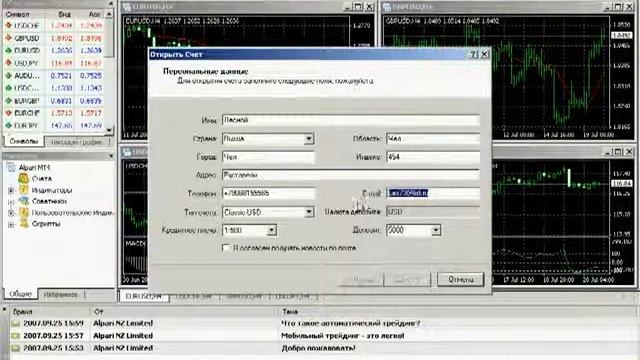Close the Открыть Счет dialog

point(484,54)
